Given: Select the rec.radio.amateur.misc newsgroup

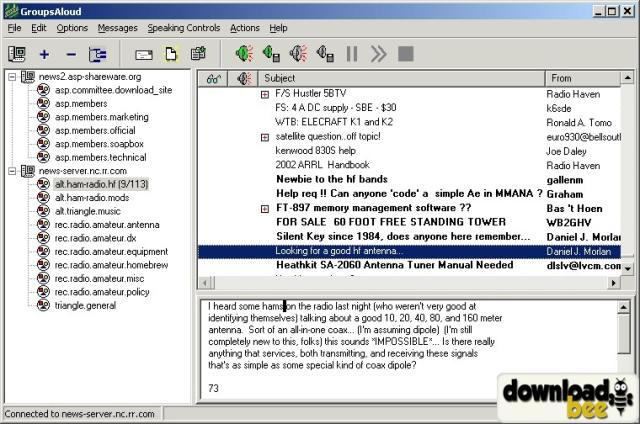Looking at the screenshot, I should point(99,278).
